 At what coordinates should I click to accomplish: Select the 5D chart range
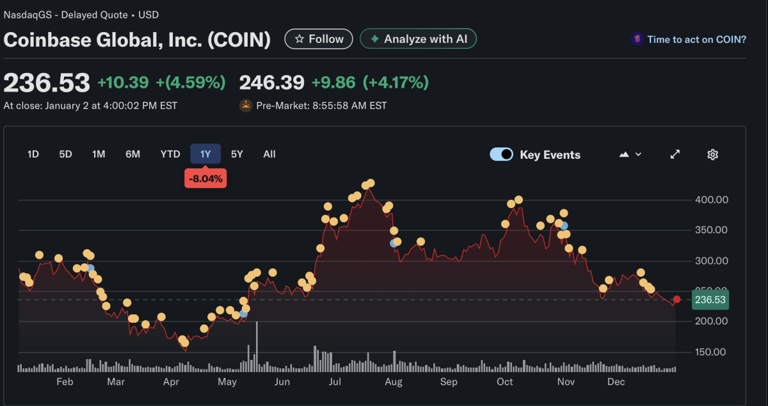coord(66,154)
